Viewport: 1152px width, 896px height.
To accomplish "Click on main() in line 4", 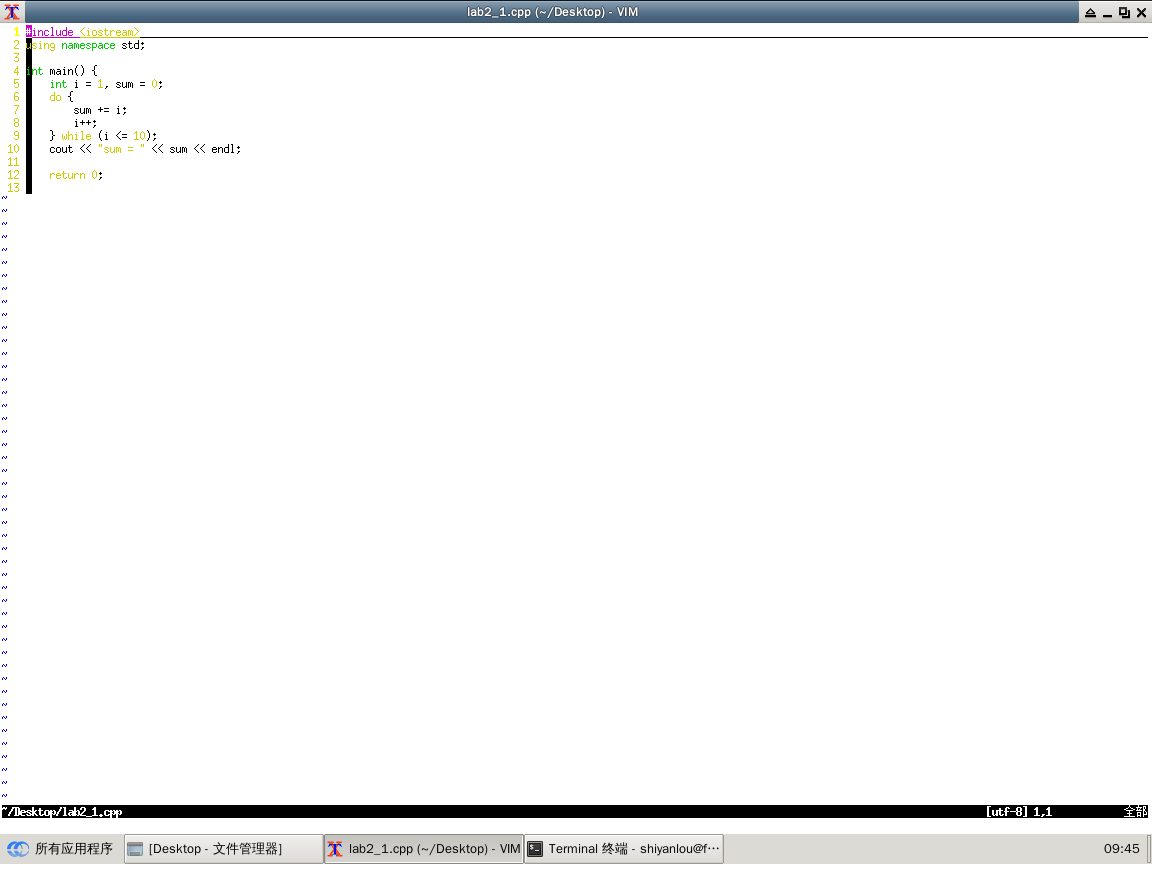I will (67, 71).
